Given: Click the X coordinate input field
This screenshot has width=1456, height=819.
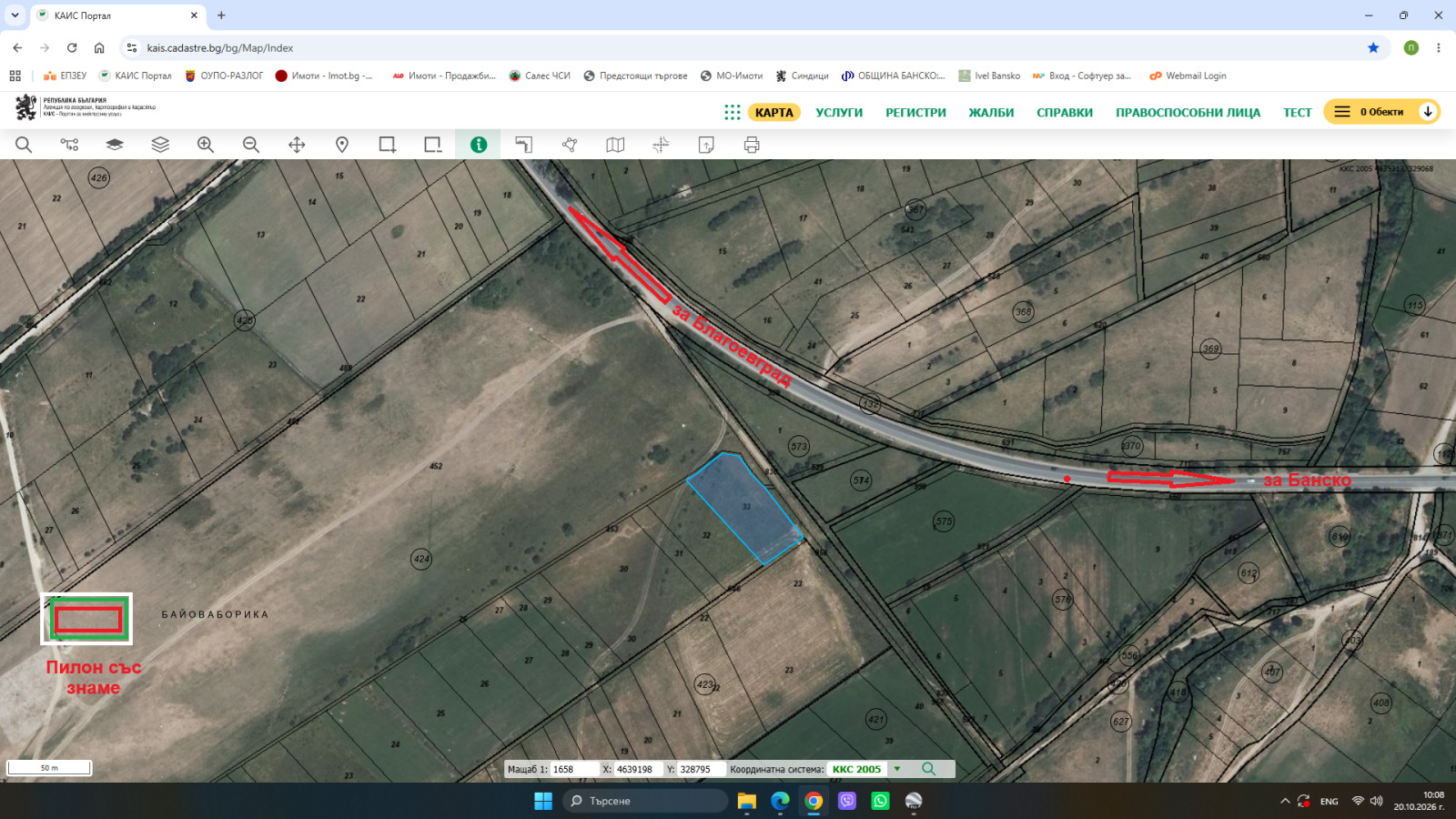Looking at the screenshot, I should [637, 769].
